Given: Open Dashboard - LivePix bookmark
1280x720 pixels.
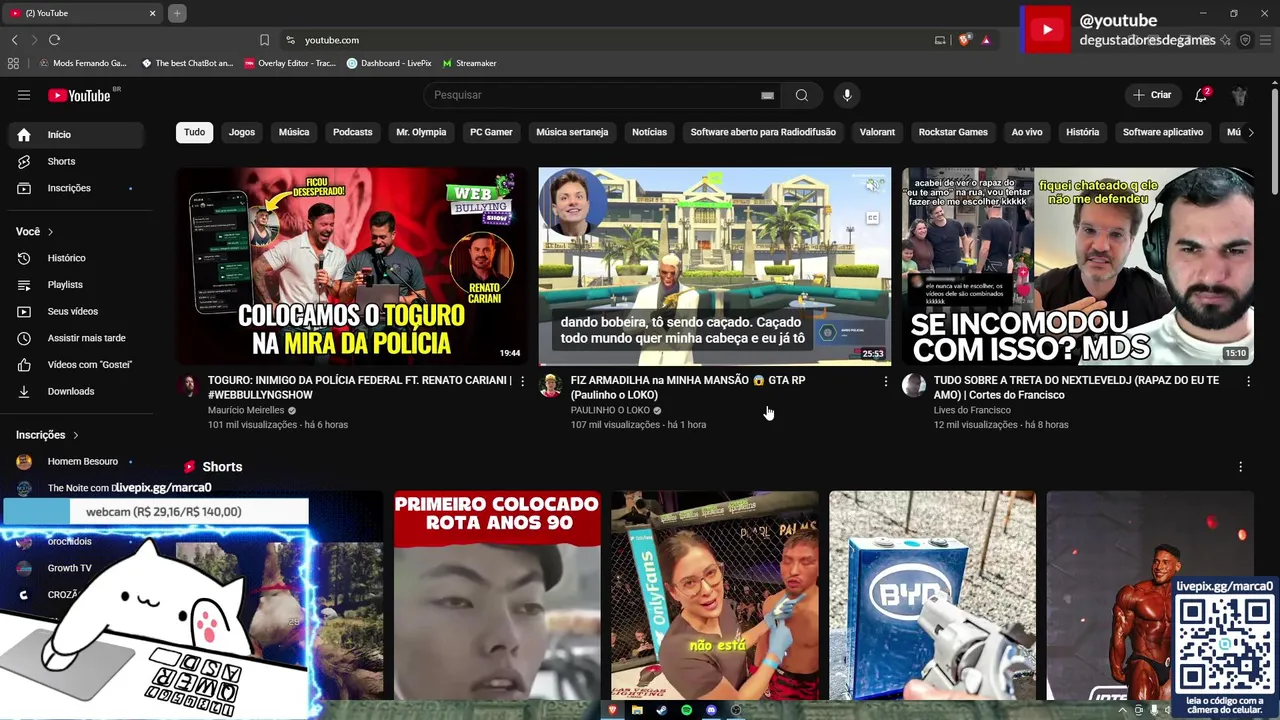Looking at the screenshot, I should pyautogui.click(x=389, y=63).
